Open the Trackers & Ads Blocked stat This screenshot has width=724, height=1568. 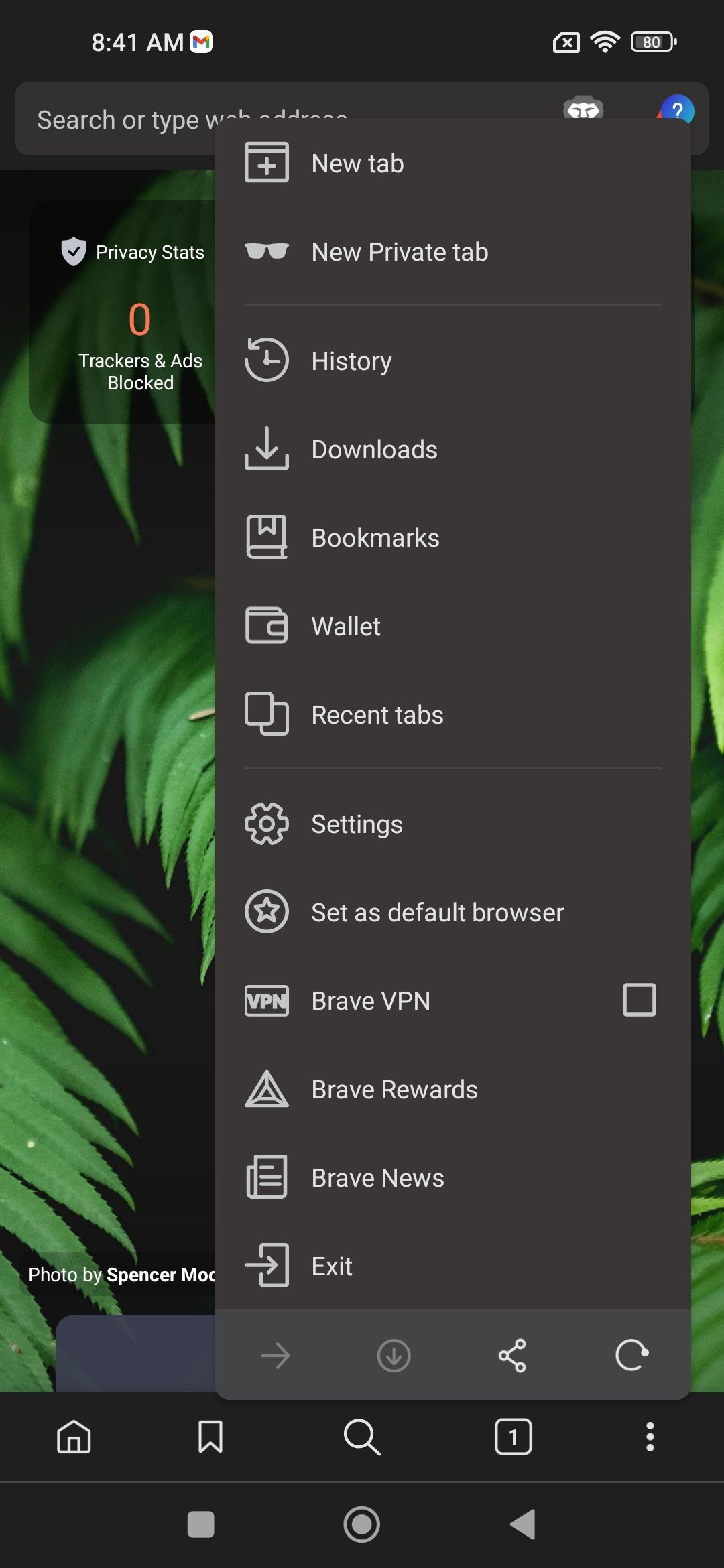[140, 344]
